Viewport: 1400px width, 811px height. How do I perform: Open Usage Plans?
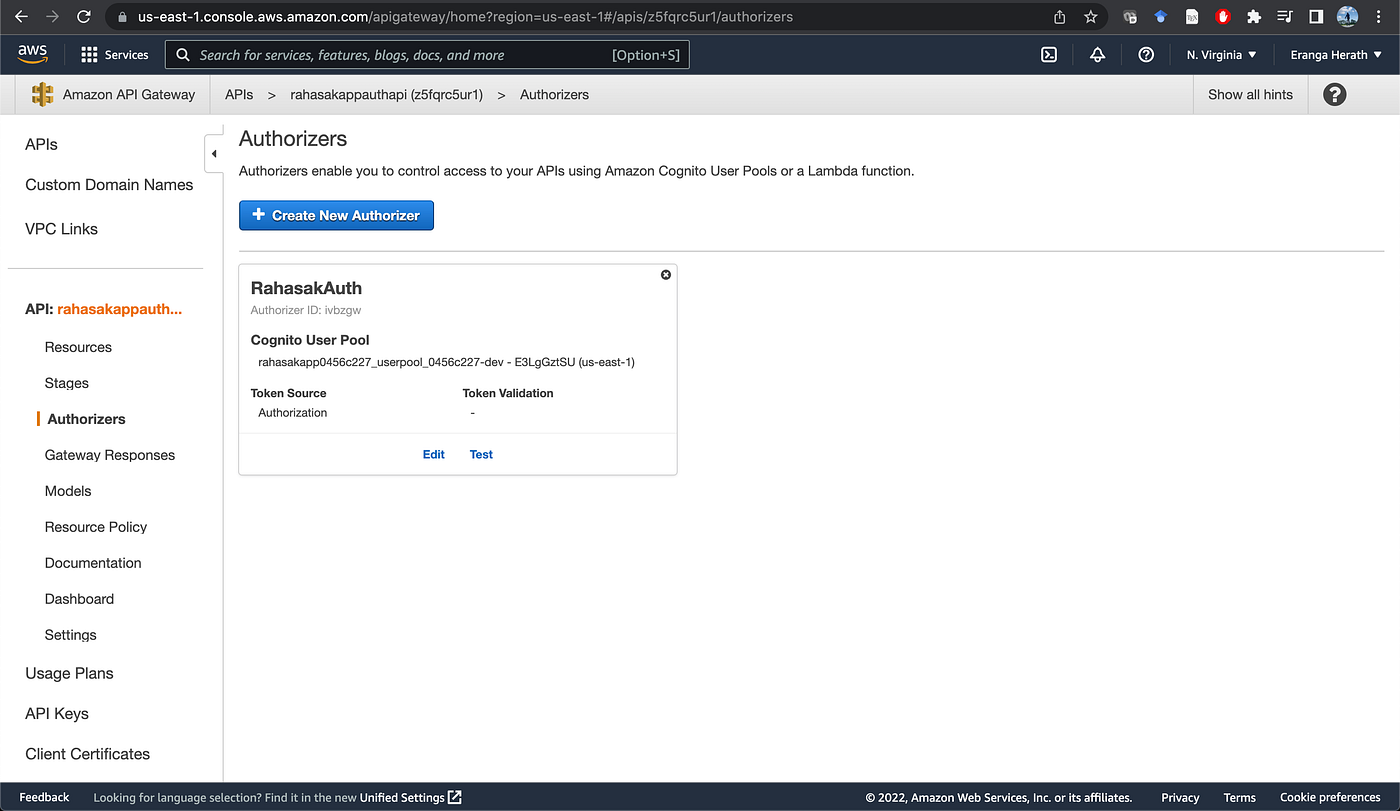(69, 674)
